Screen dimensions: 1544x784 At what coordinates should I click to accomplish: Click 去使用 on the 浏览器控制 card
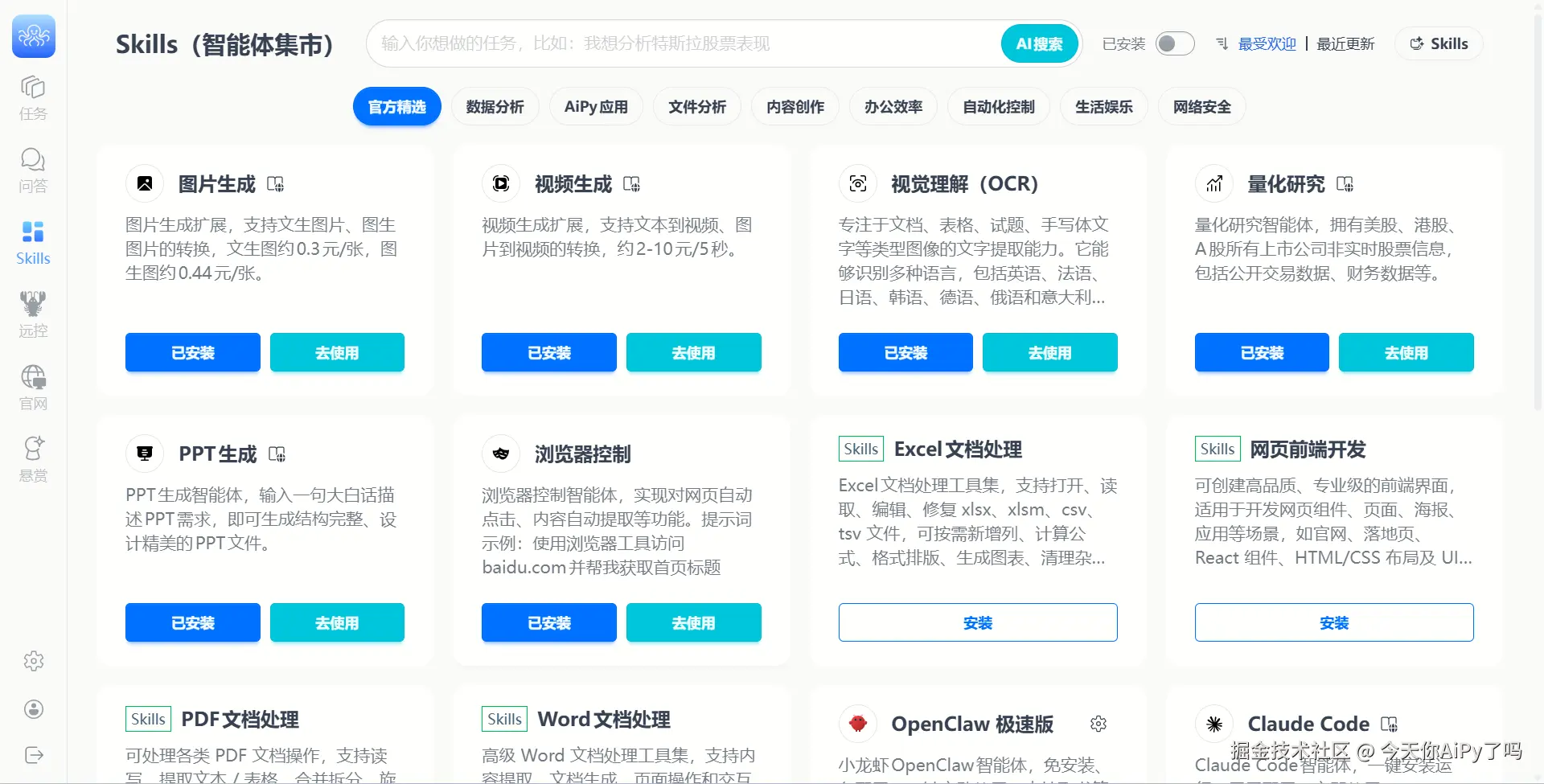click(694, 622)
